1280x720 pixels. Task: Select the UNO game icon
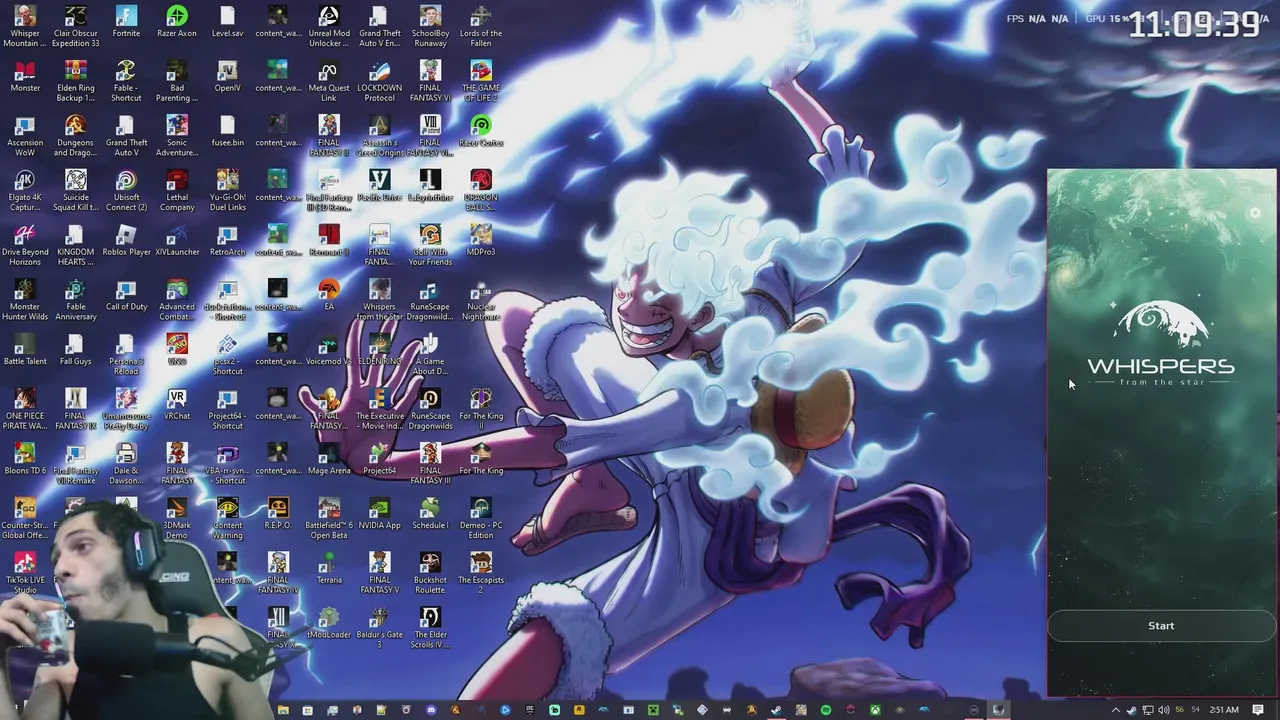pyautogui.click(x=177, y=350)
